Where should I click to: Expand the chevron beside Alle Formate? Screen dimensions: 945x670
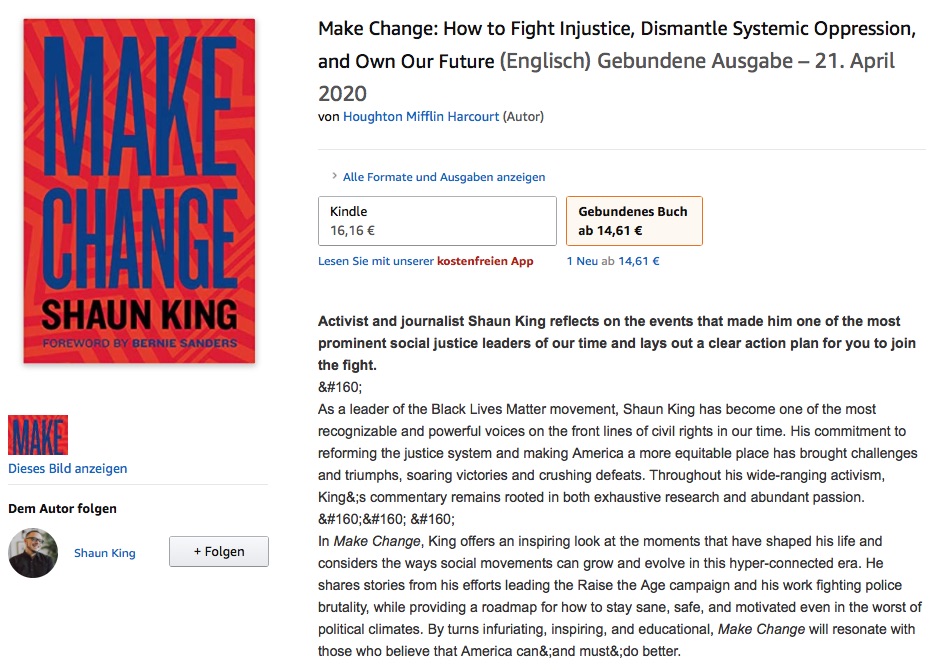tap(334, 177)
